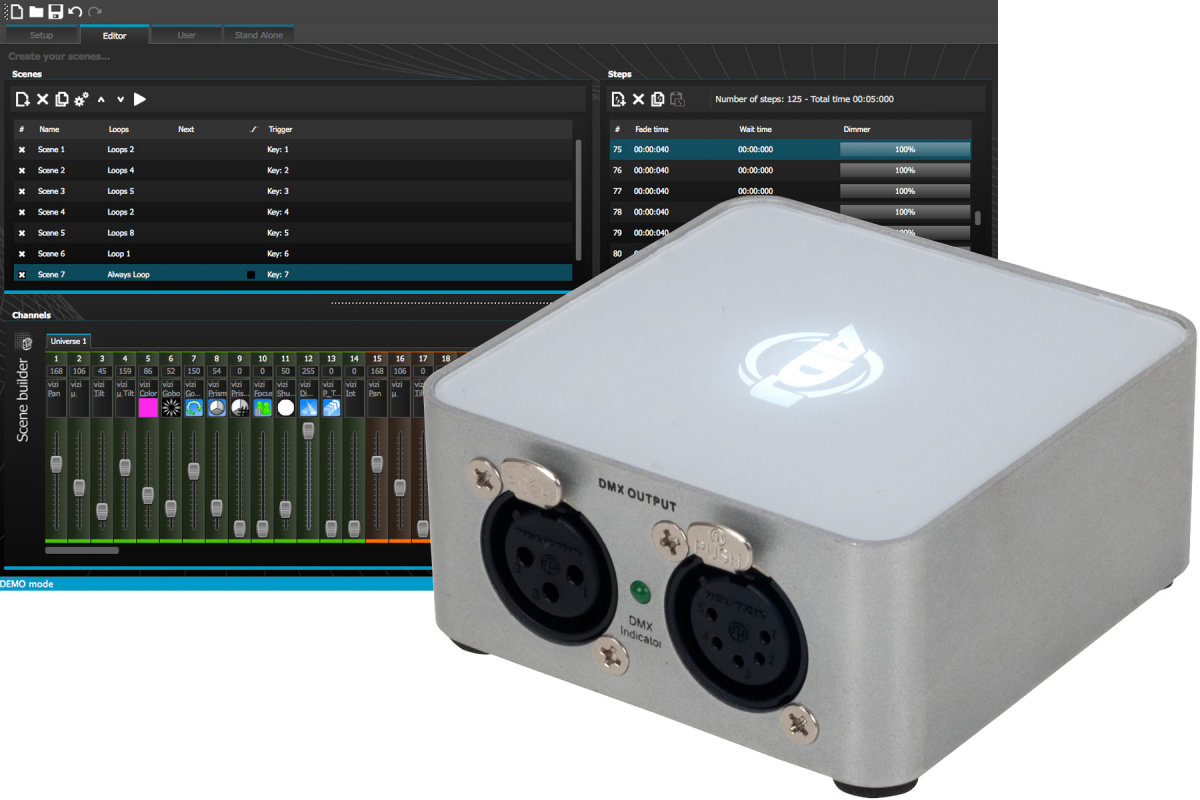Screen dimensions: 1200x800
Task: Toggle the X mark on Scene 2
Action: point(22,171)
